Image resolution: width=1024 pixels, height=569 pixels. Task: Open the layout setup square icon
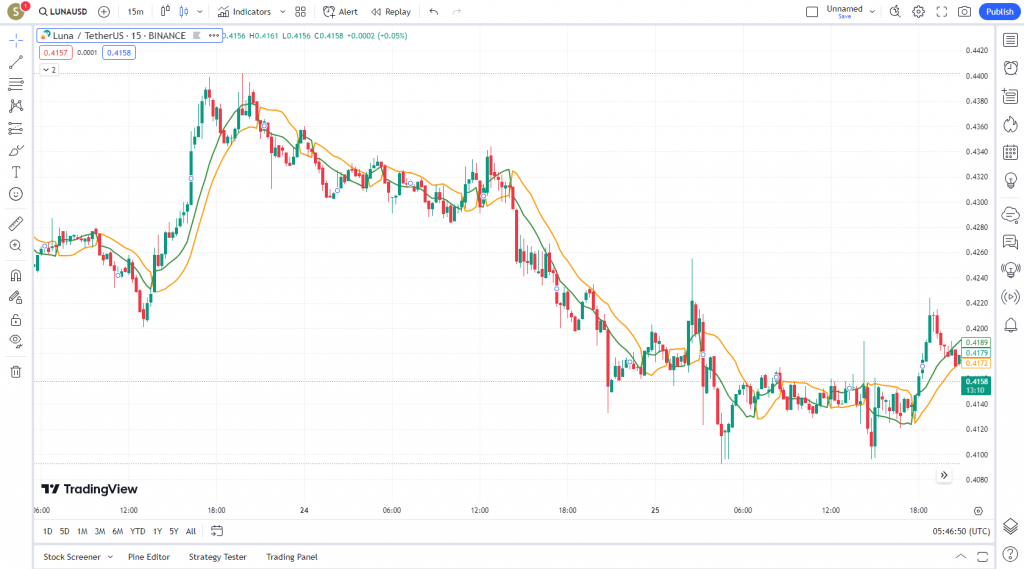[812, 12]
